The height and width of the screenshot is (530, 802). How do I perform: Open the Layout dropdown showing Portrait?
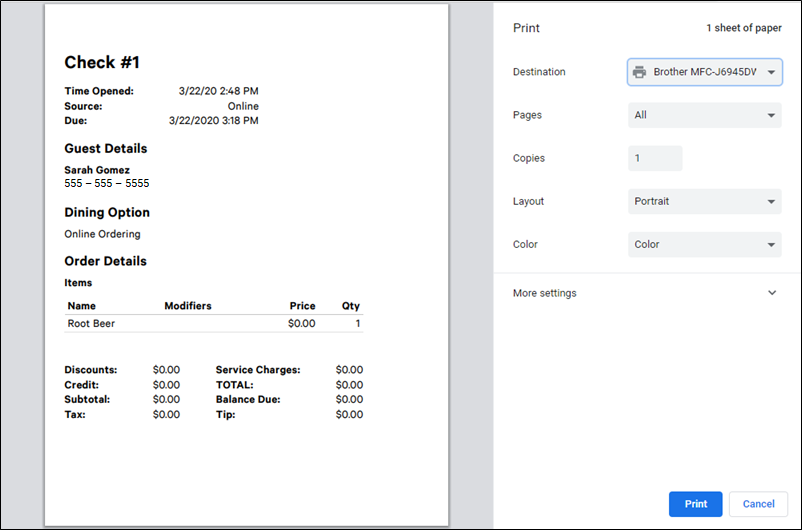[x=704, y=201]
